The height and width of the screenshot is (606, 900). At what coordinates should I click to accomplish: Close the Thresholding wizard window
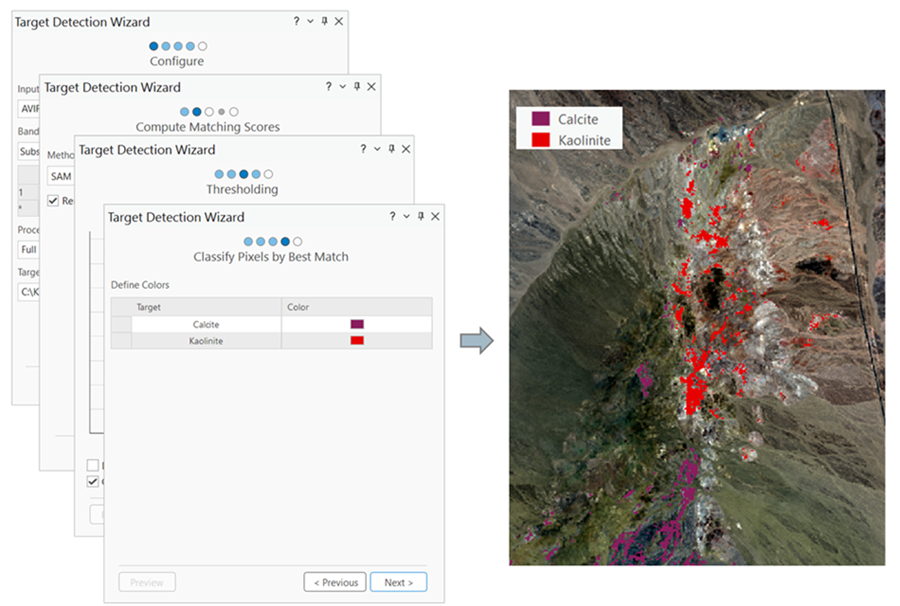point(406,149)
